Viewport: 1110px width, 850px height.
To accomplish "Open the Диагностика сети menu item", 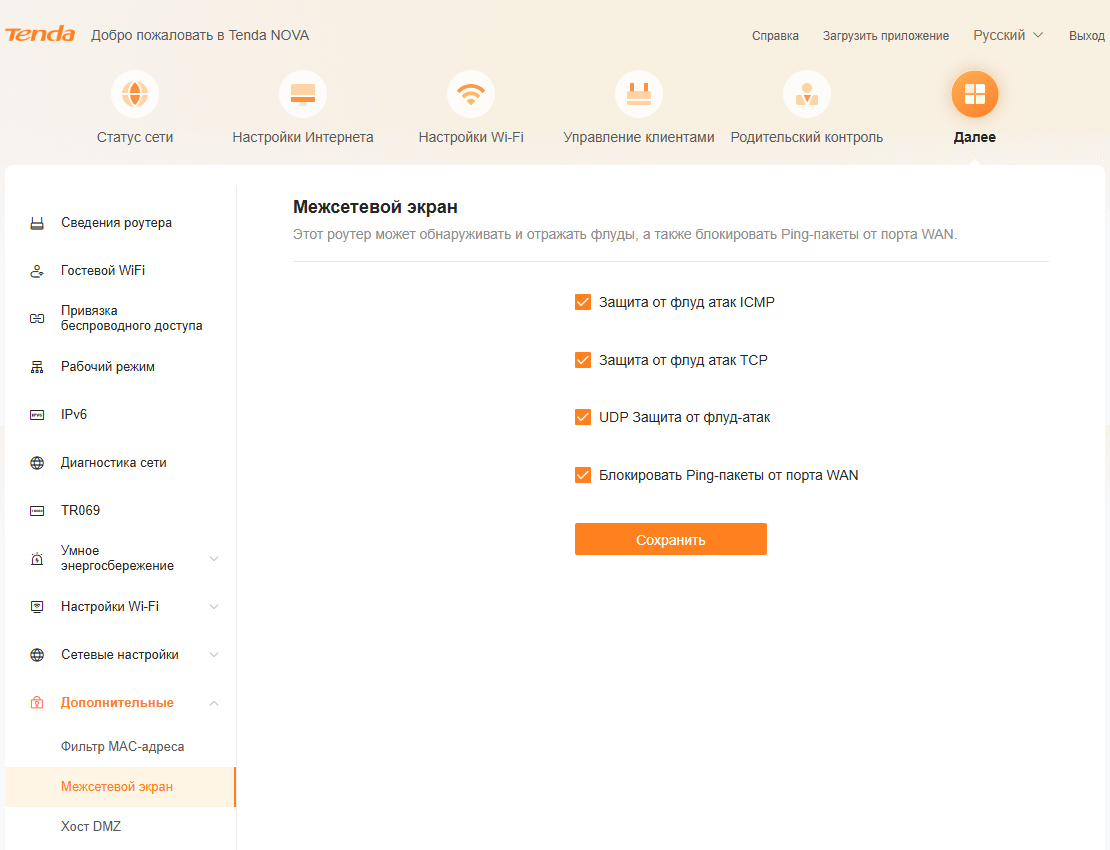I will [113, 462].
